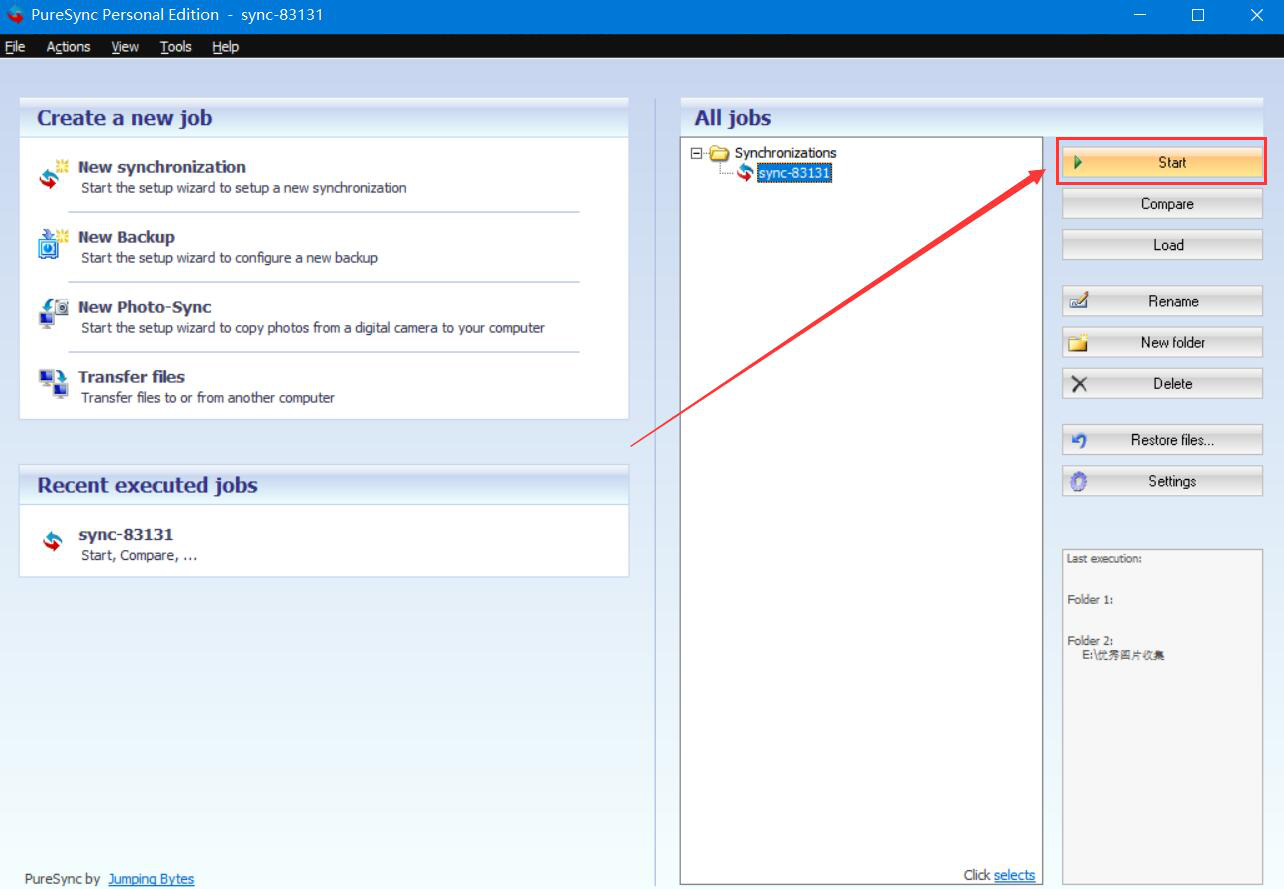The height and width of the screenshot is (889, 1284).
Task: Open the Jumping Bytes link
Action: coord(151,879)
